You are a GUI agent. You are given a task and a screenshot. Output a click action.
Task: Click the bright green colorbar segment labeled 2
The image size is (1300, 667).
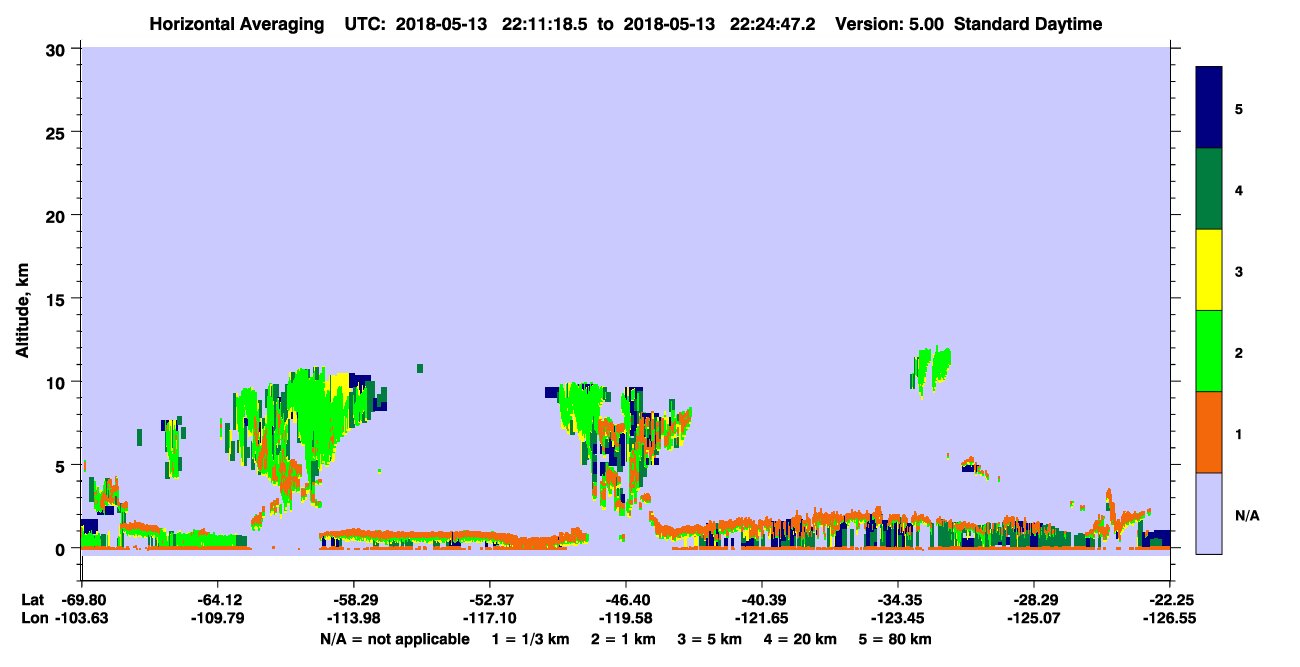(x=1209, y=351)
